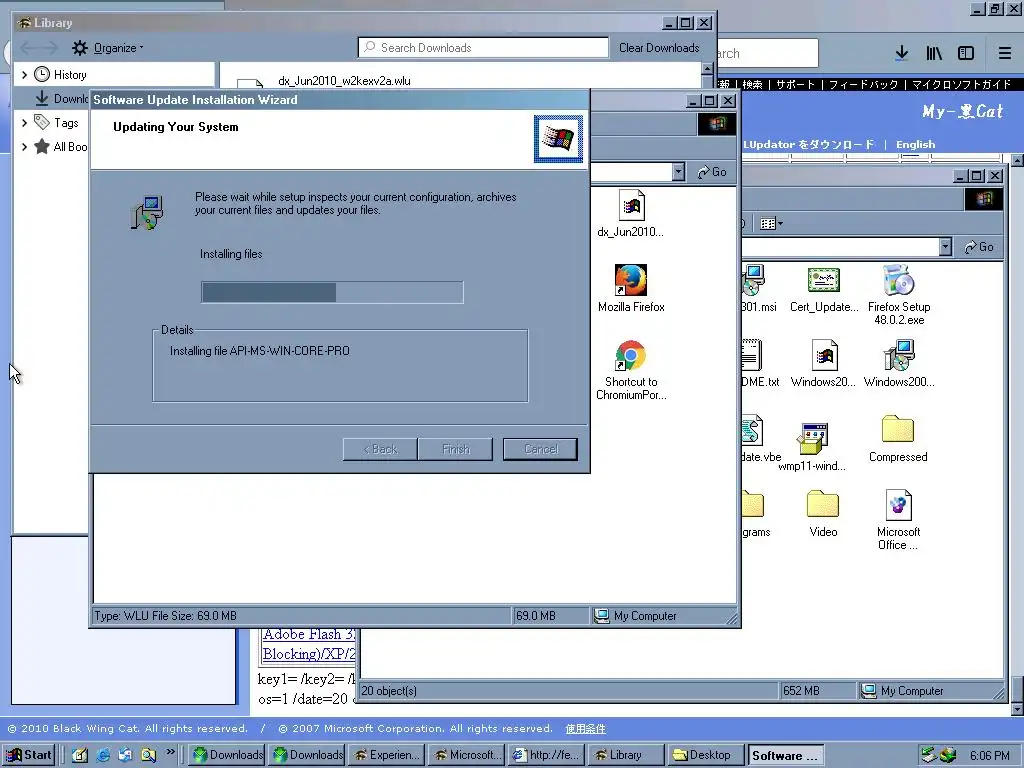The width and height of the screenshot is (1024, 768).
Task: Click the Installing files progress bar
Action: [332, 292]
